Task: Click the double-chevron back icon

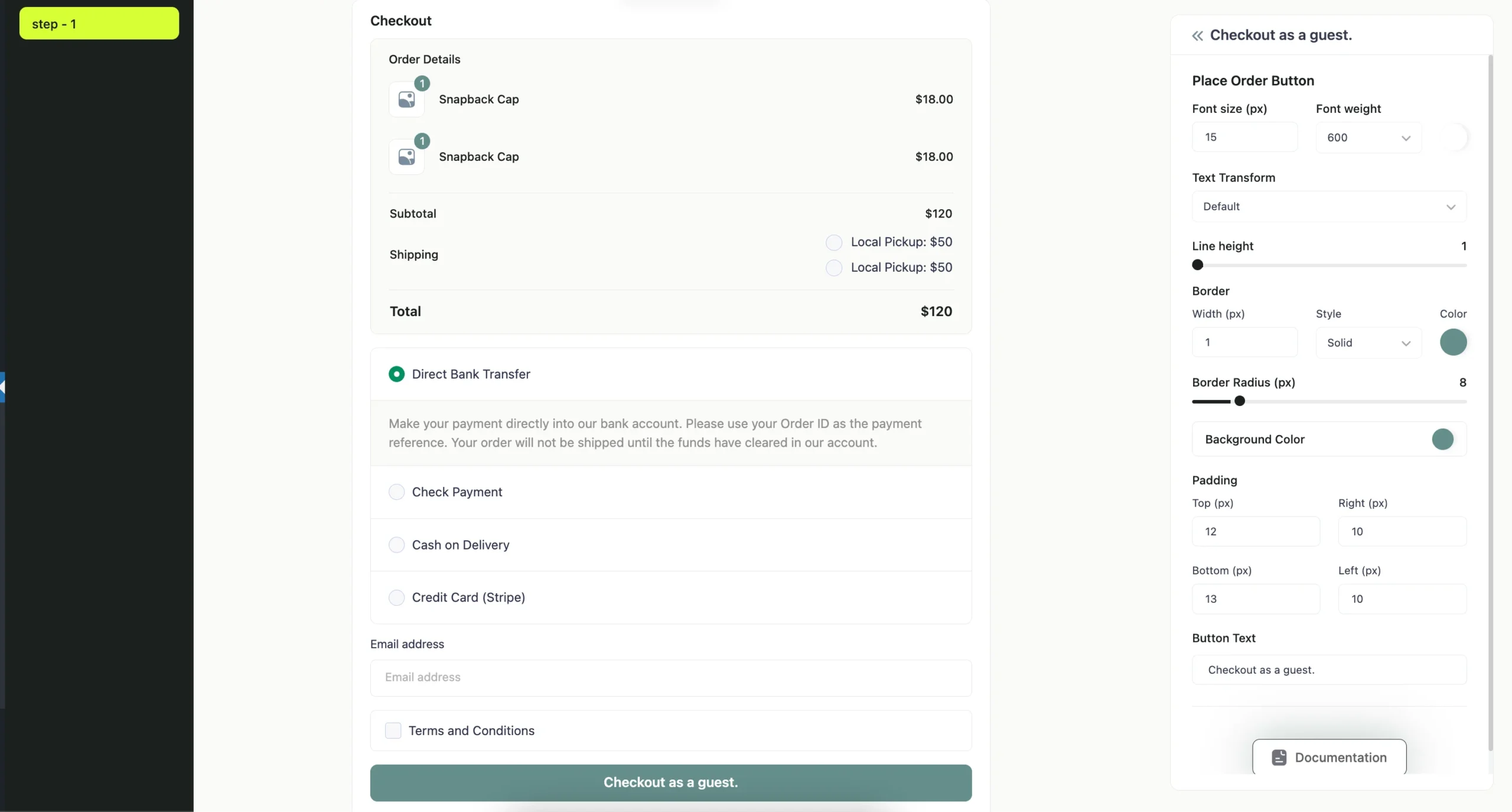Action: click(1197, 36)
